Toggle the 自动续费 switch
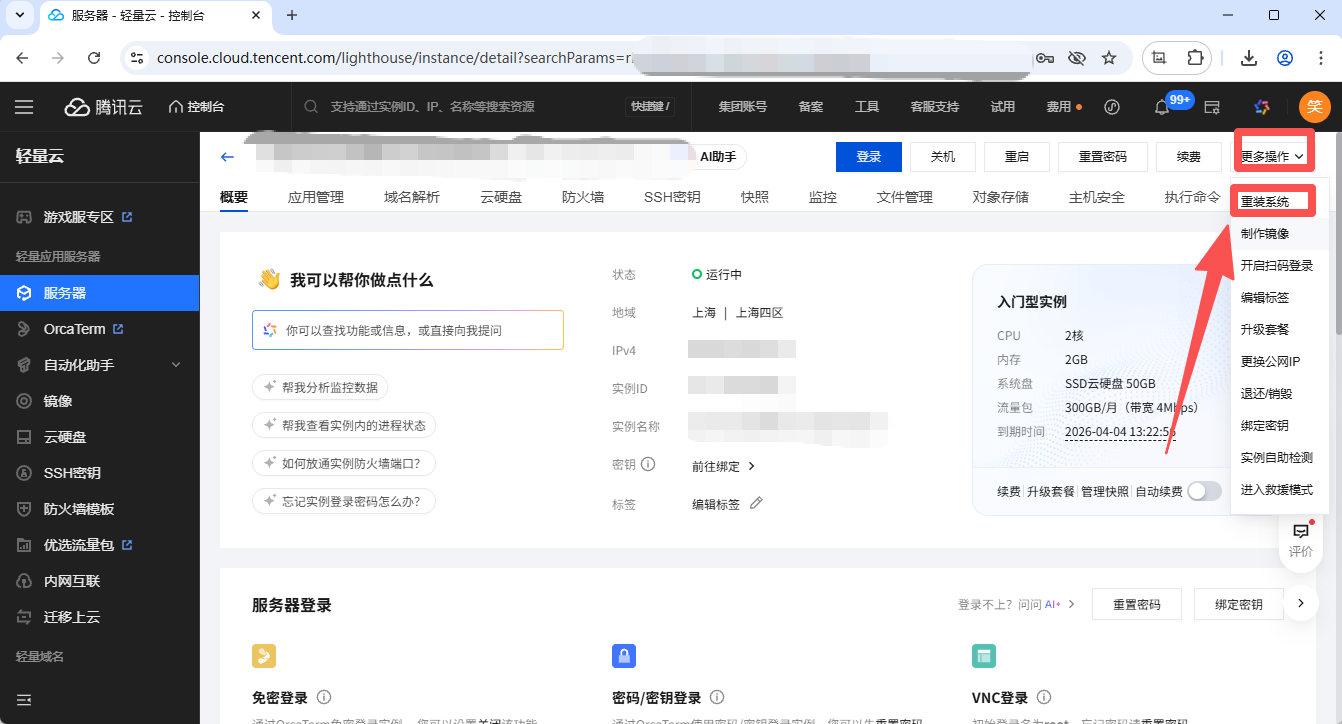Screen dimensions: 1342x724 [1205, 491]
